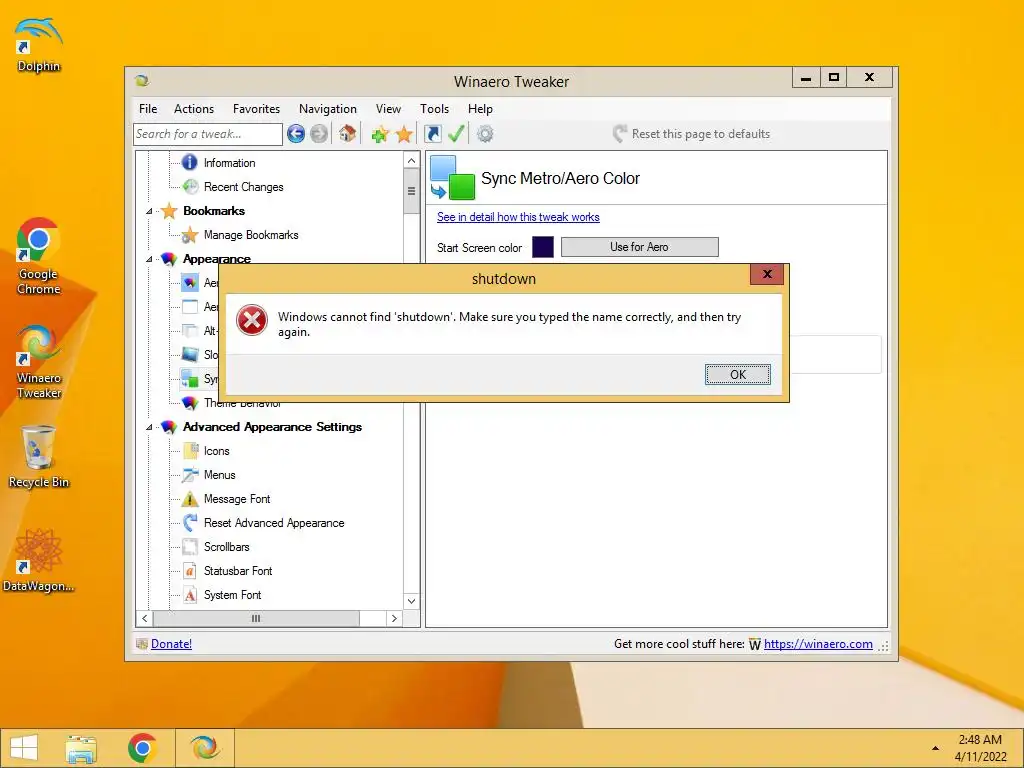Open the Recycle Bin desktop icon
This screenshot has height=768, width=1024.
pyautogui.click(x=39, y=456)
